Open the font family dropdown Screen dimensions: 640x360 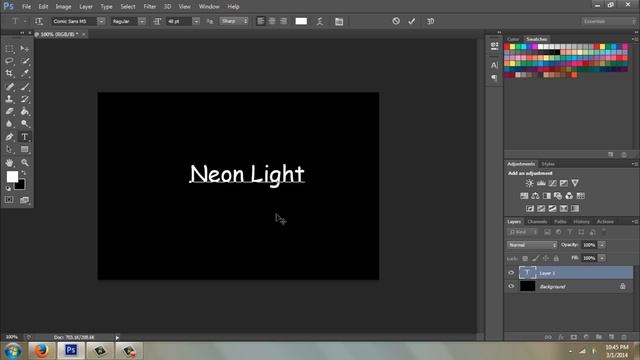(x=101, y=21)
